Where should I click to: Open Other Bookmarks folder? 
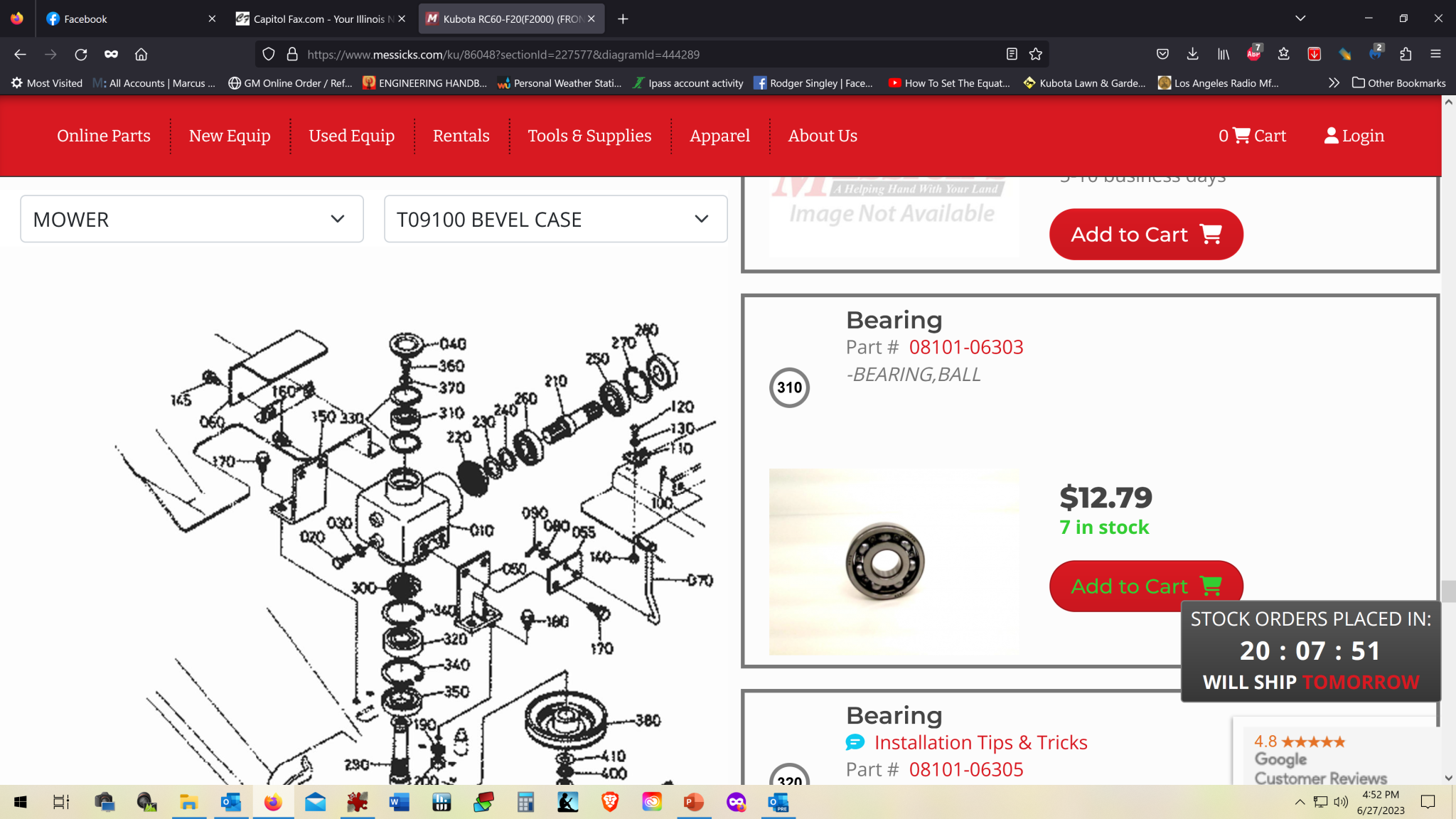tap(1399, 83)
